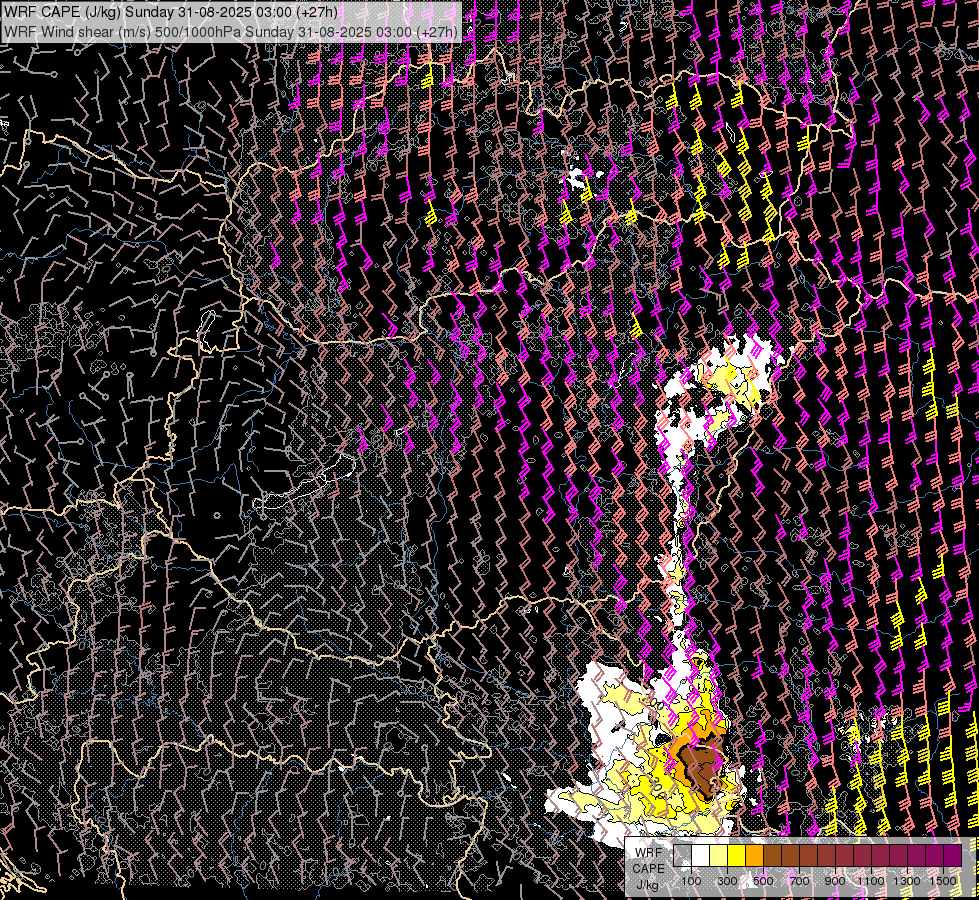Click the legend label '300'
Screen dimensions: 979x900
(727, 881)
